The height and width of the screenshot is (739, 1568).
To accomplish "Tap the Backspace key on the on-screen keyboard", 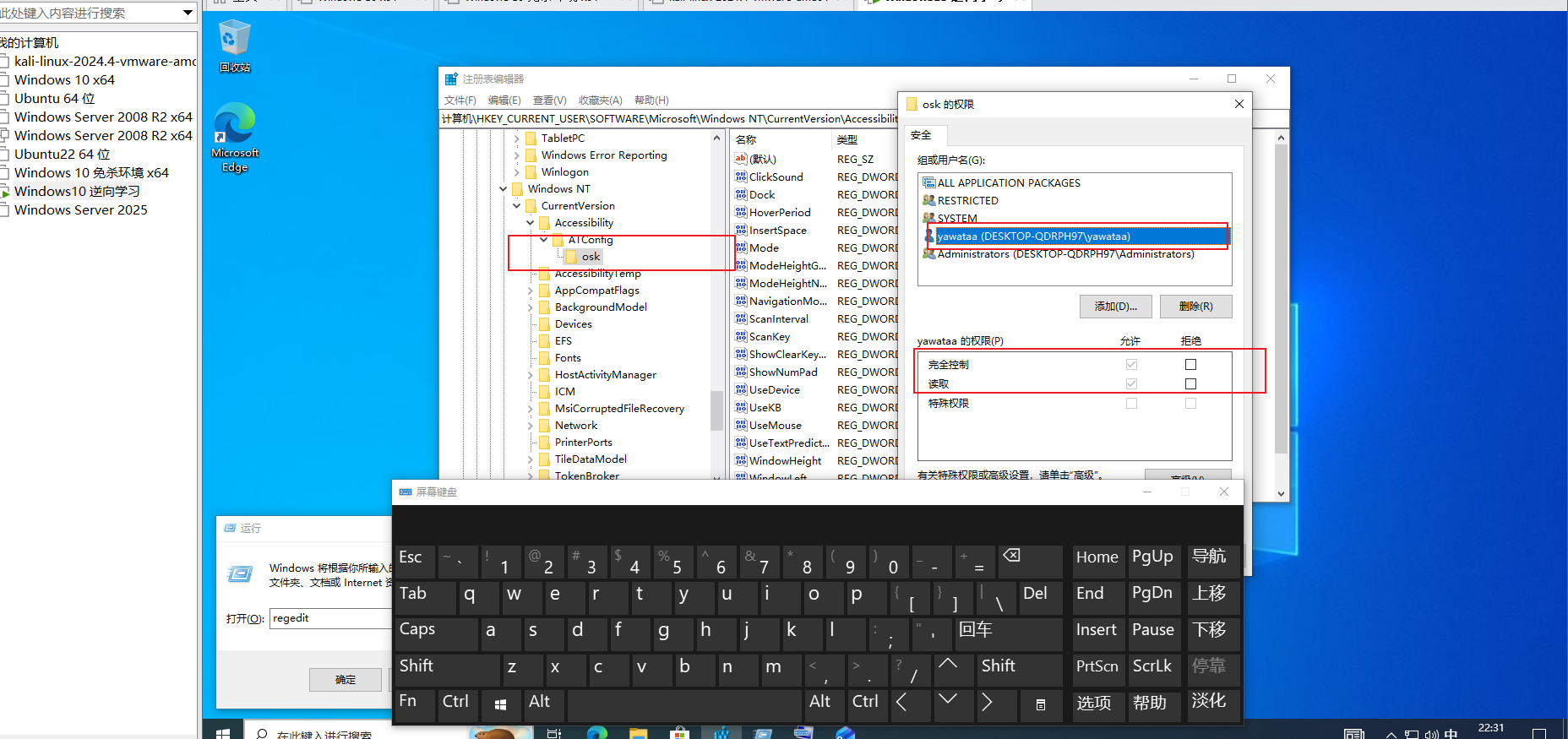I will click(1030, 561).
